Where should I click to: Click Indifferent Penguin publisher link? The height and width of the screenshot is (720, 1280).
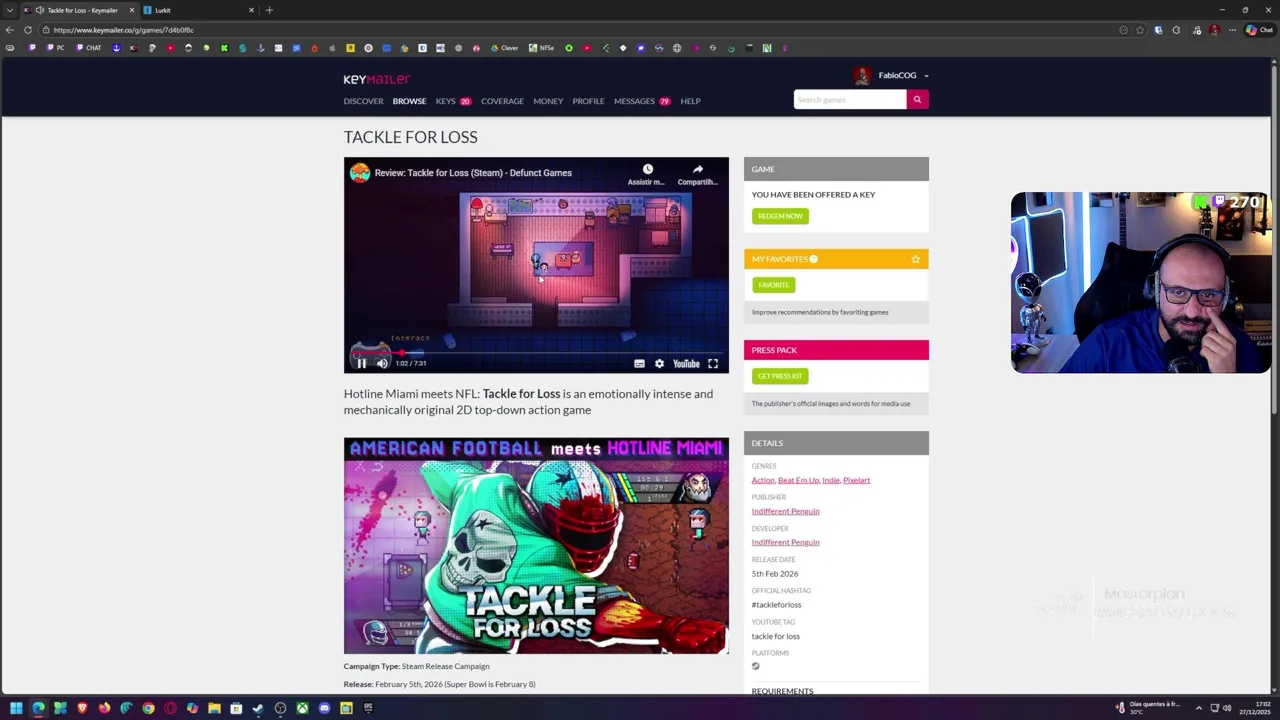click(785, 511)
